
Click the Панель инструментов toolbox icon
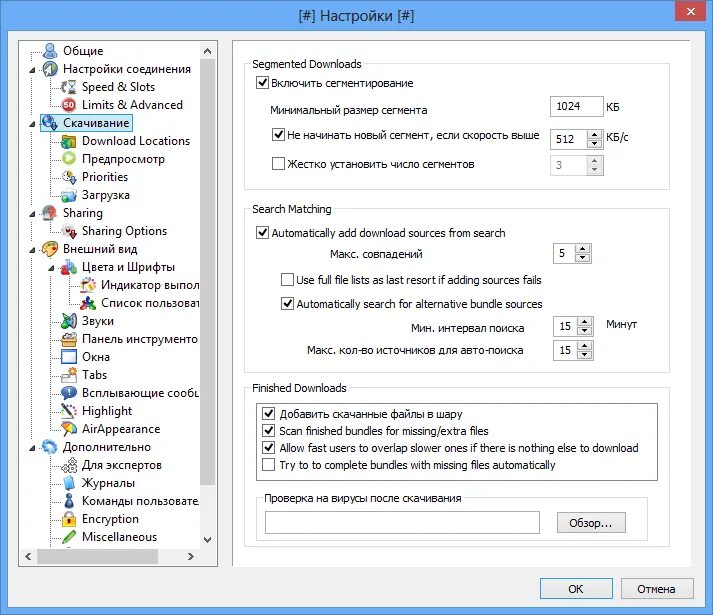69,339
